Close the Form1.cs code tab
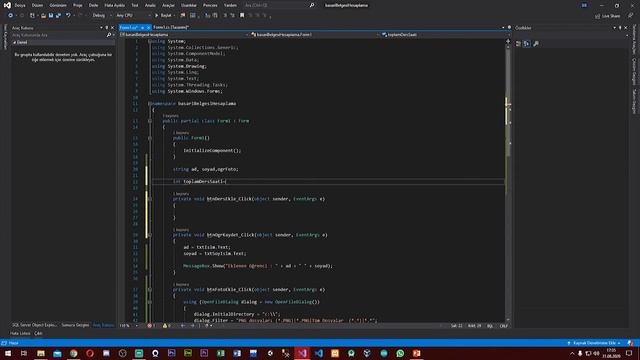 pos(149,27)
